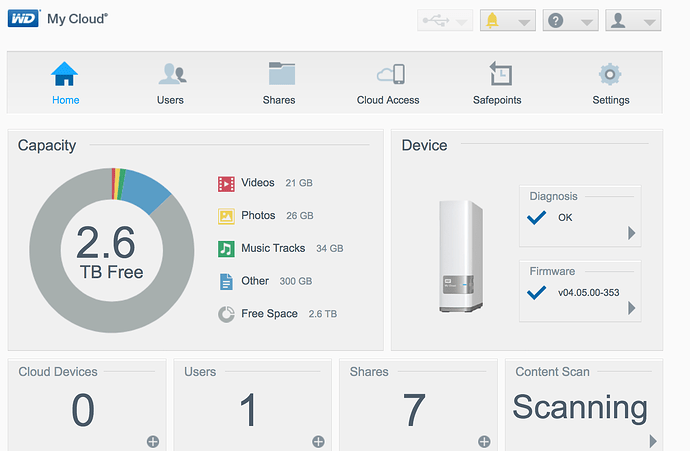Open the alerts bell dropdown

[x=508, y=20]
